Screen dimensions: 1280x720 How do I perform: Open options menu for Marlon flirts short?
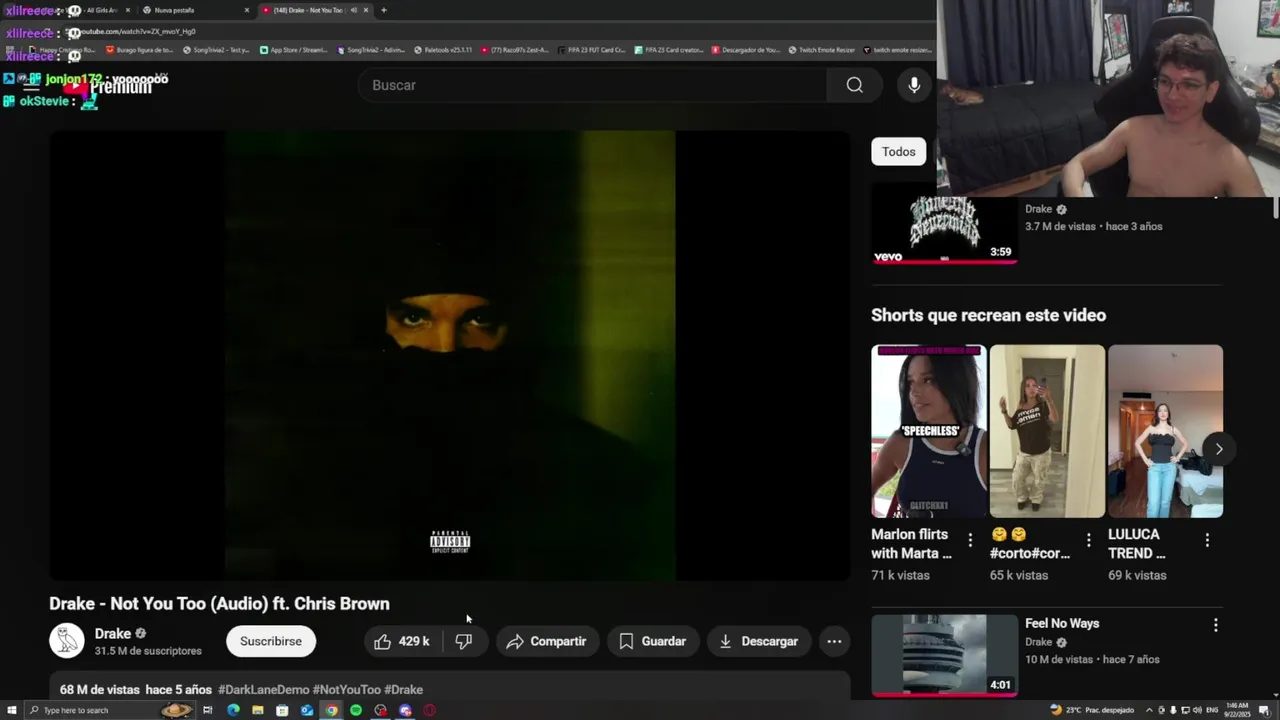point(970,540)
